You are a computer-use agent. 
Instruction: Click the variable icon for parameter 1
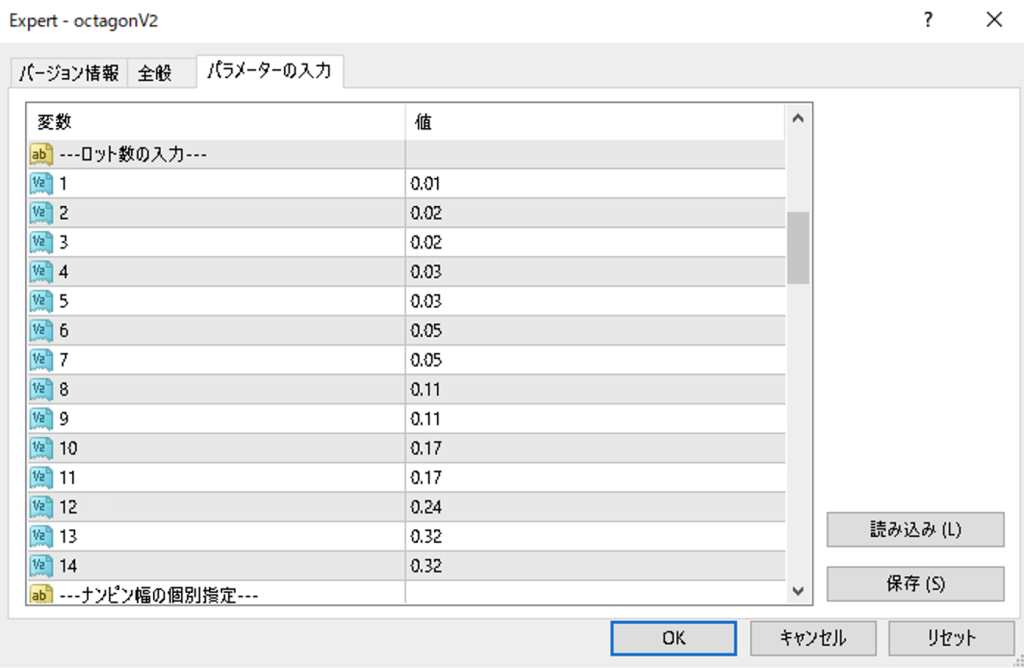coord(41,184)
